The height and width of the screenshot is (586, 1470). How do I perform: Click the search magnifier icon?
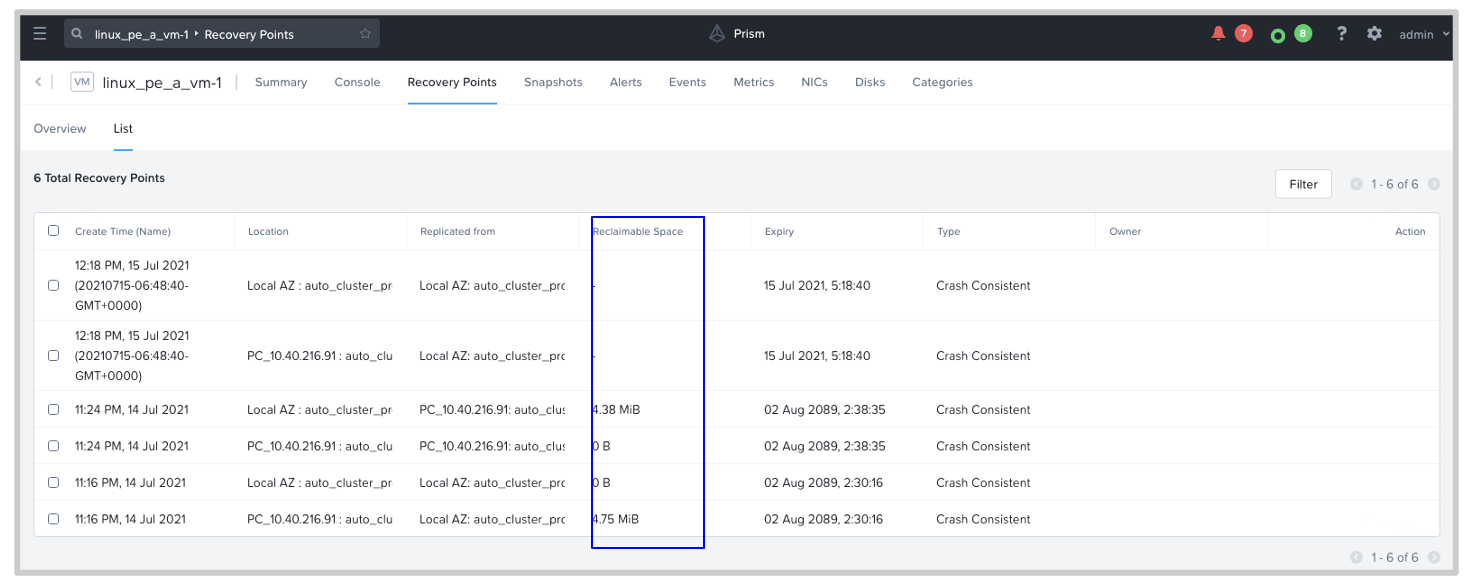pos(77,34)
